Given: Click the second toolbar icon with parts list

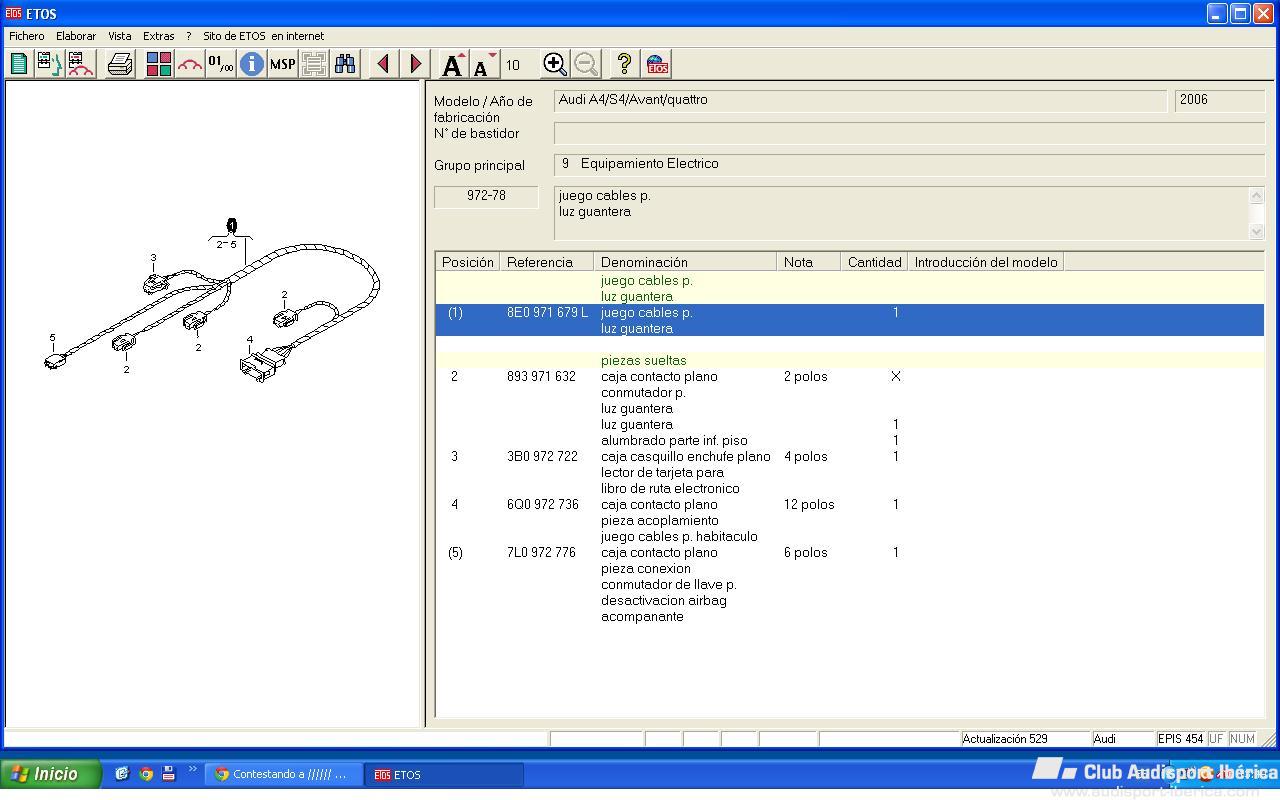Looking at the screenshot, I should pos(49,64).
